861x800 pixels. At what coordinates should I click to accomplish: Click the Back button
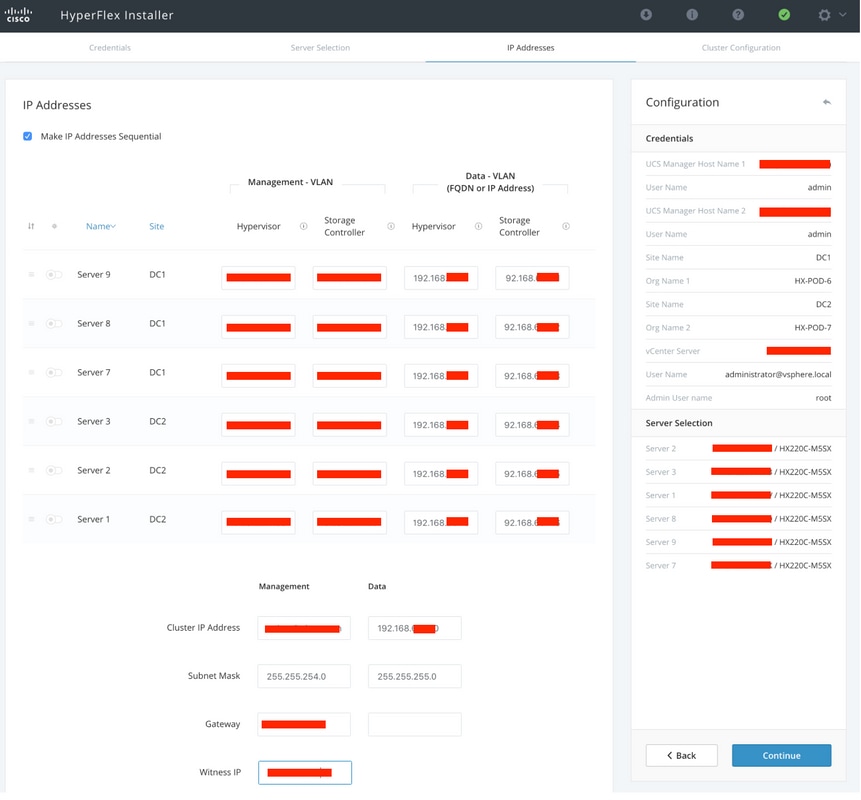681,756
